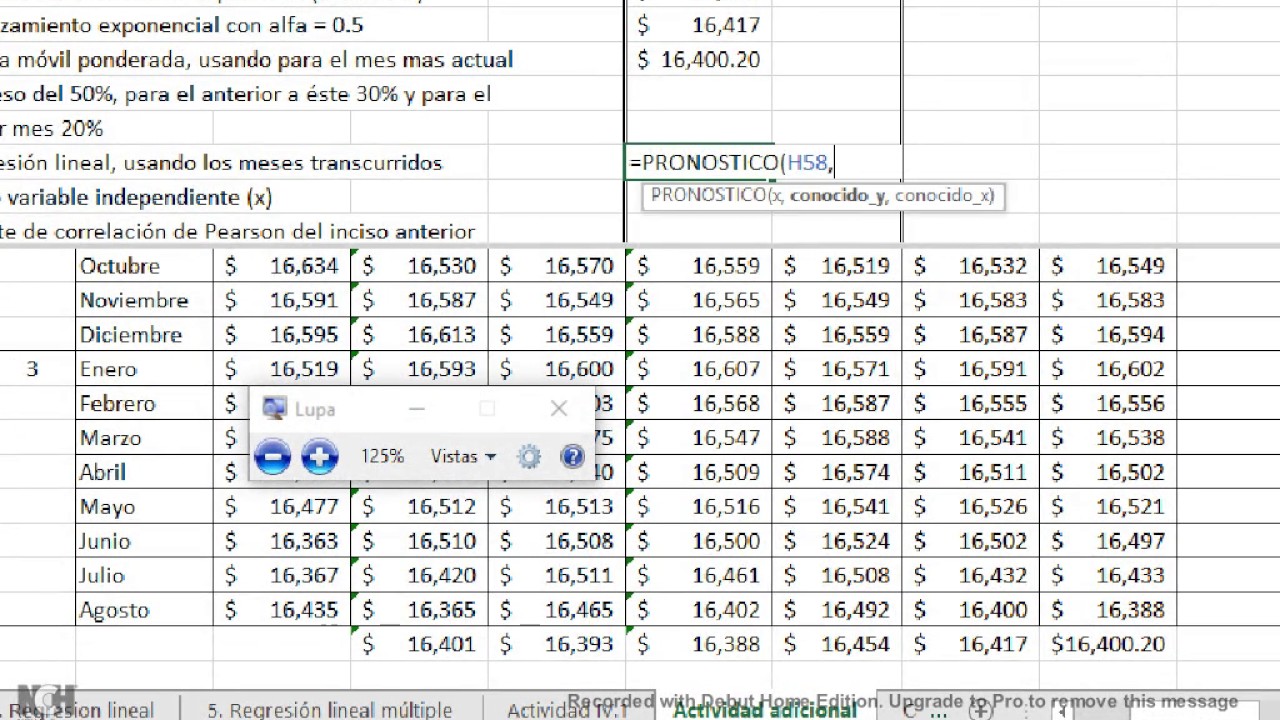Close the Lupa window
Viewport: 1280px width, 720px height.
click(558, 408)
